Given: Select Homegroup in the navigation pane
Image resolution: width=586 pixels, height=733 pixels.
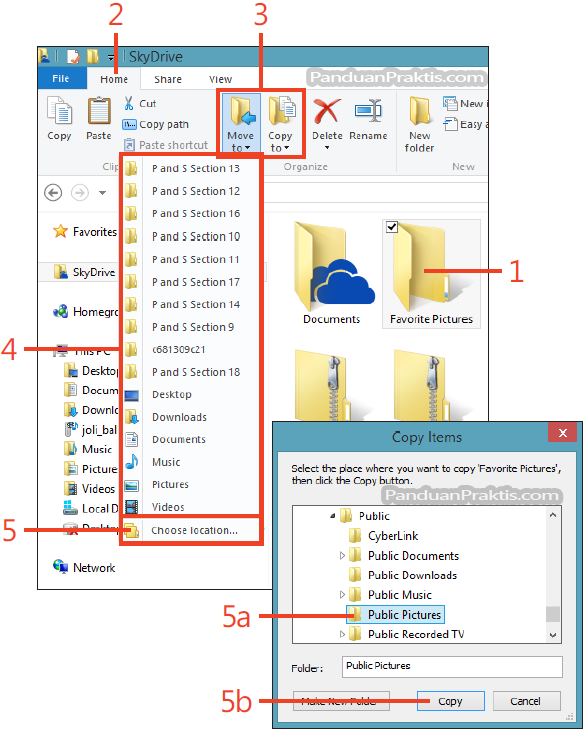Looking at the screenshot, I should [x=86, y=311].
